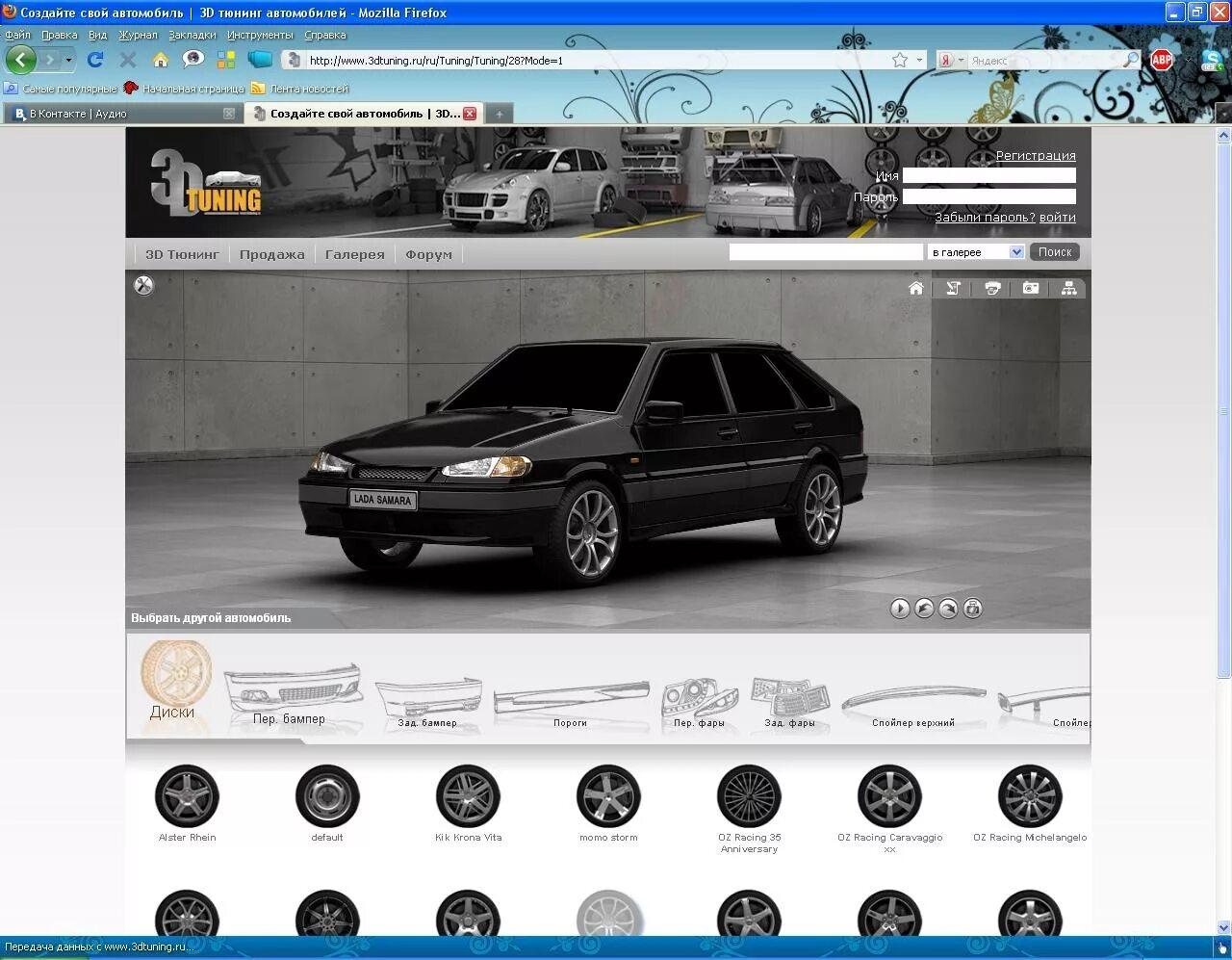The width and height of the screenshot is (1232, 960).
Task: Click into the Имя login field
Action: [988, 176]
